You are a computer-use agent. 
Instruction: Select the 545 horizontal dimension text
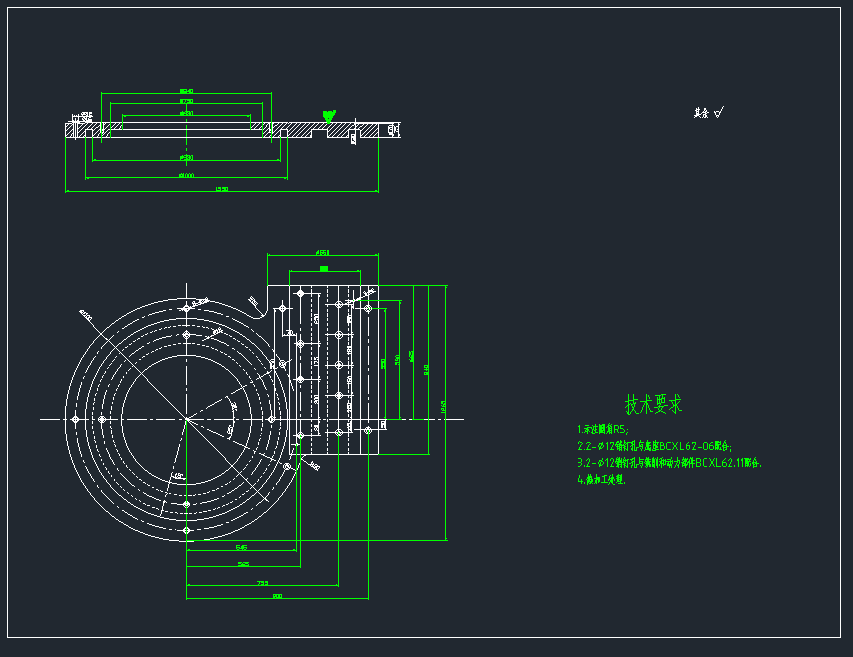click(241, 547)
